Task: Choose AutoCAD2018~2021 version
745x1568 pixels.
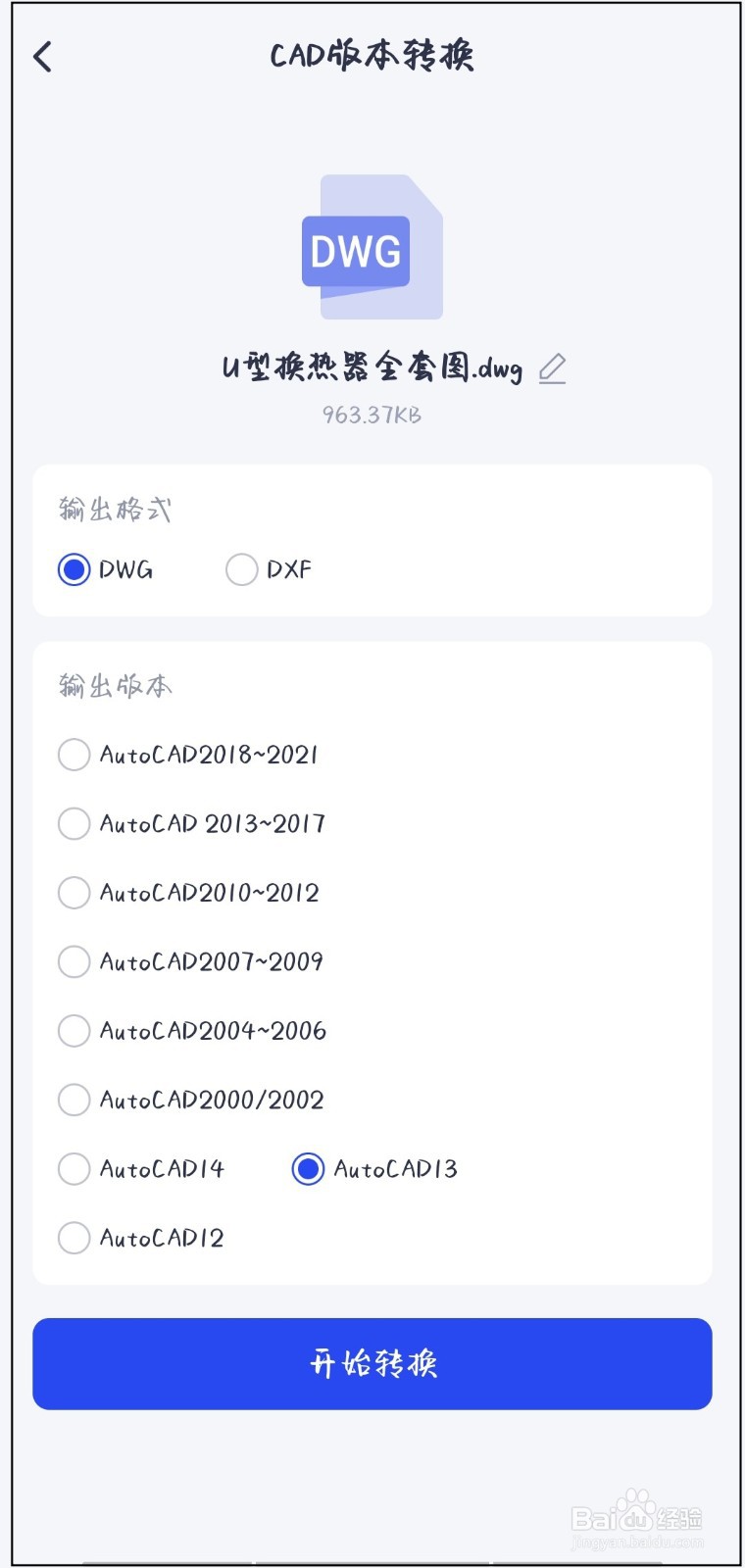Action: coord(74,755)
